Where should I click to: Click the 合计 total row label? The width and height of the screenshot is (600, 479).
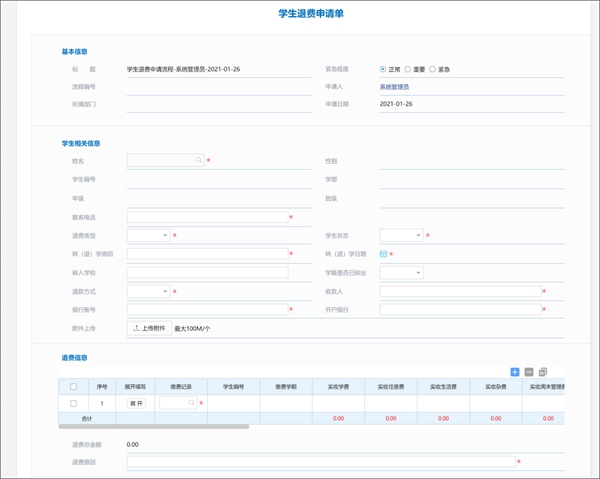pos(87,419)
